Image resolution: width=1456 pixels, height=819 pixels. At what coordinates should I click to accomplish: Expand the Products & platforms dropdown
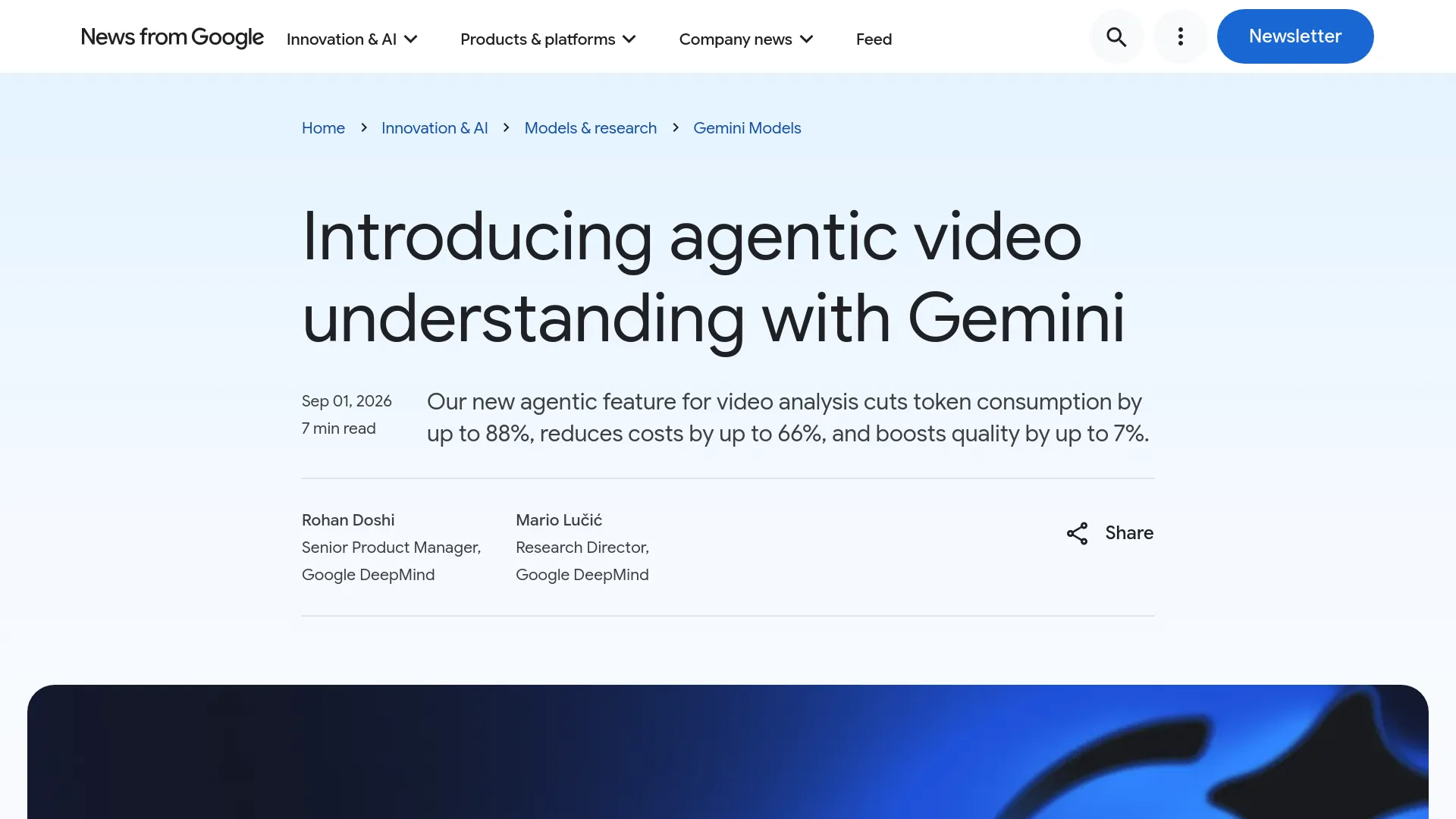pyautogui.click(x=548, y=39)
